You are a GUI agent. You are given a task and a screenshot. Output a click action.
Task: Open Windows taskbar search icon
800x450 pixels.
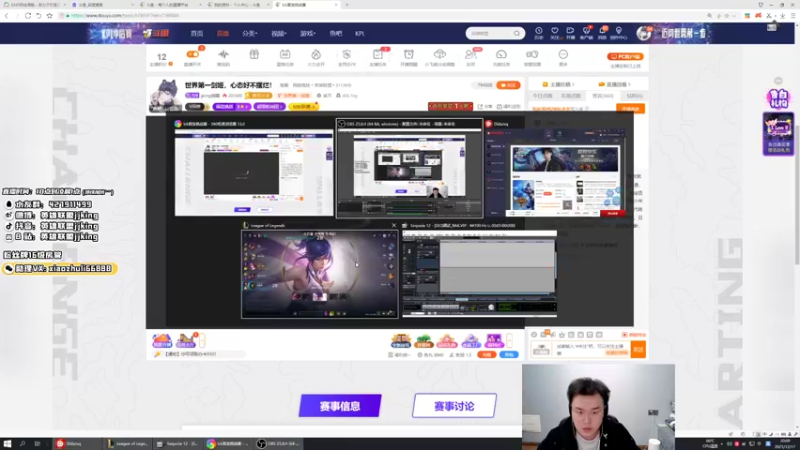tap(22, 444)
